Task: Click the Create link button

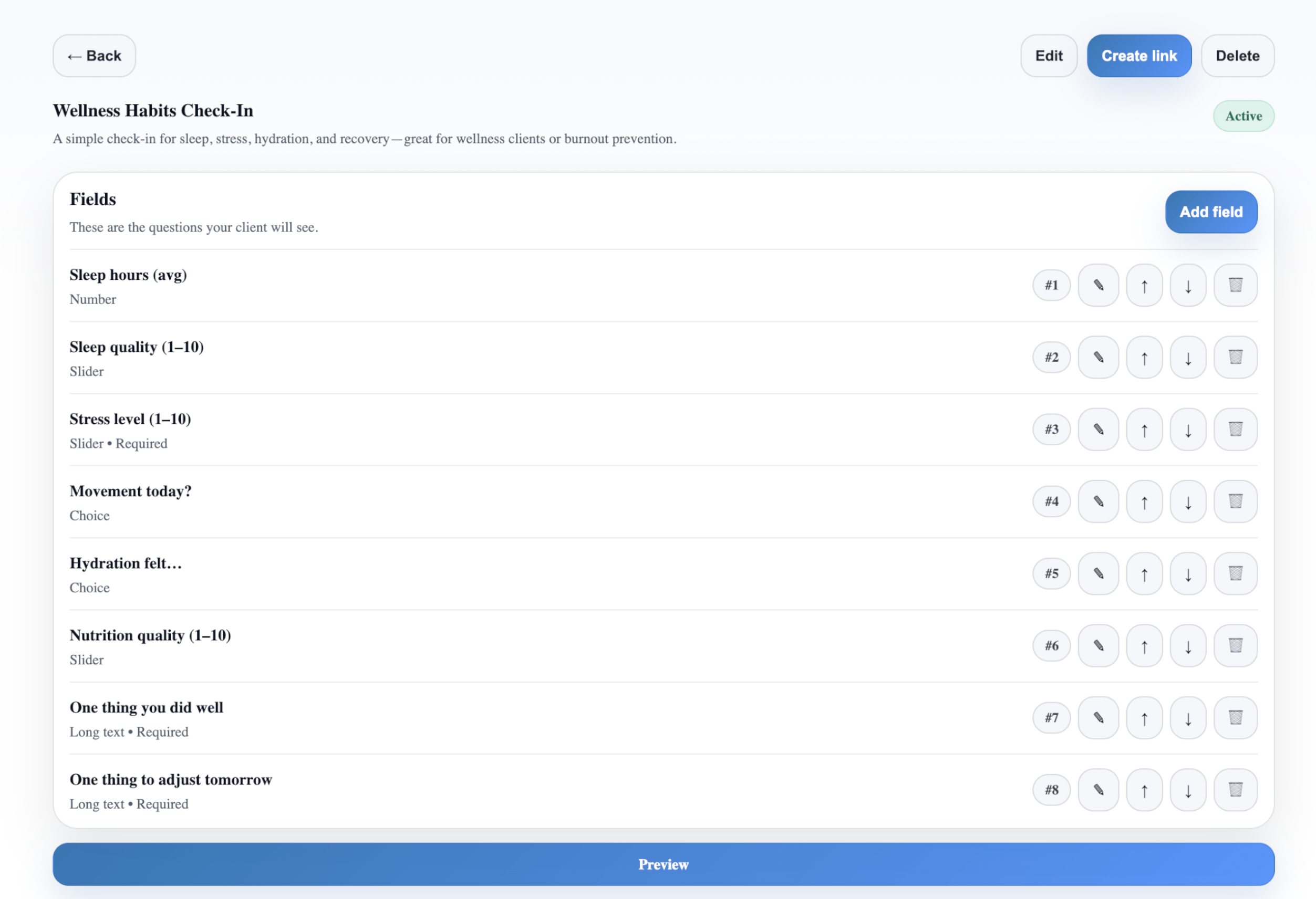Action: (1139, 56)
